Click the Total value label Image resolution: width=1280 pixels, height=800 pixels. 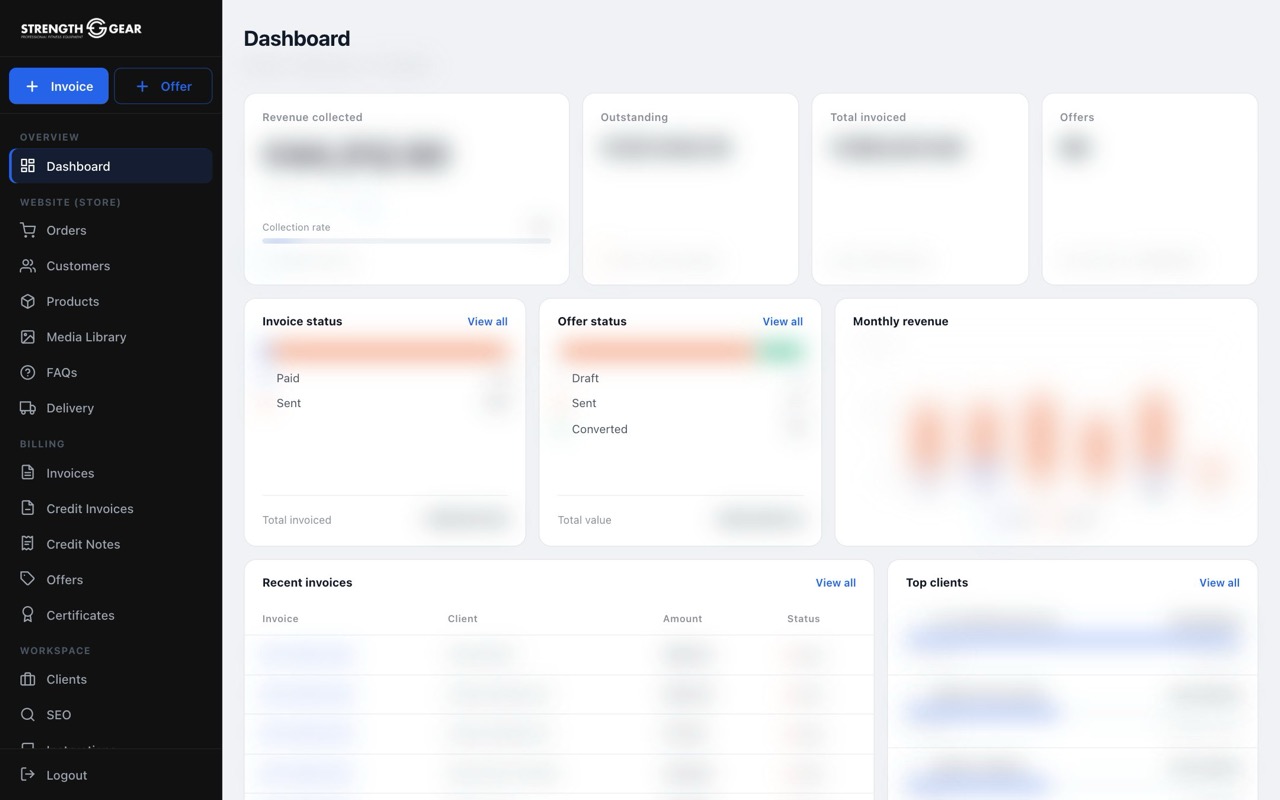pos(584,520)
